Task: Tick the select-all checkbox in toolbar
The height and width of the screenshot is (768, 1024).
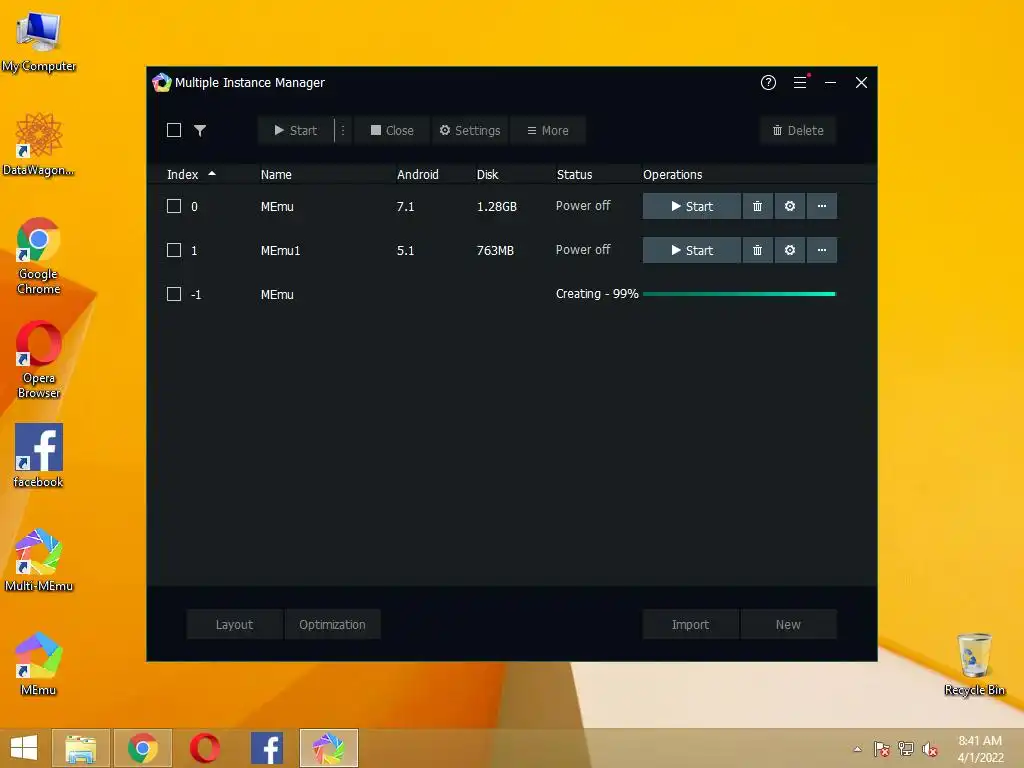Action: [x=174, y=130]
